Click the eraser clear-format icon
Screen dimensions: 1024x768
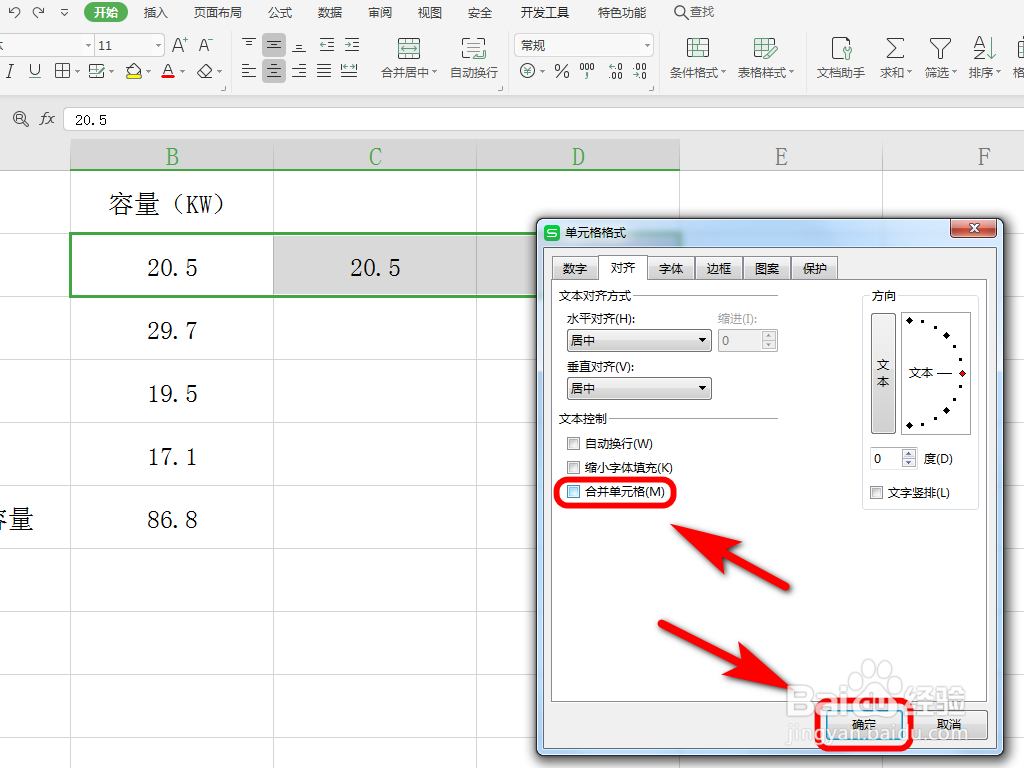pos(205,71)
